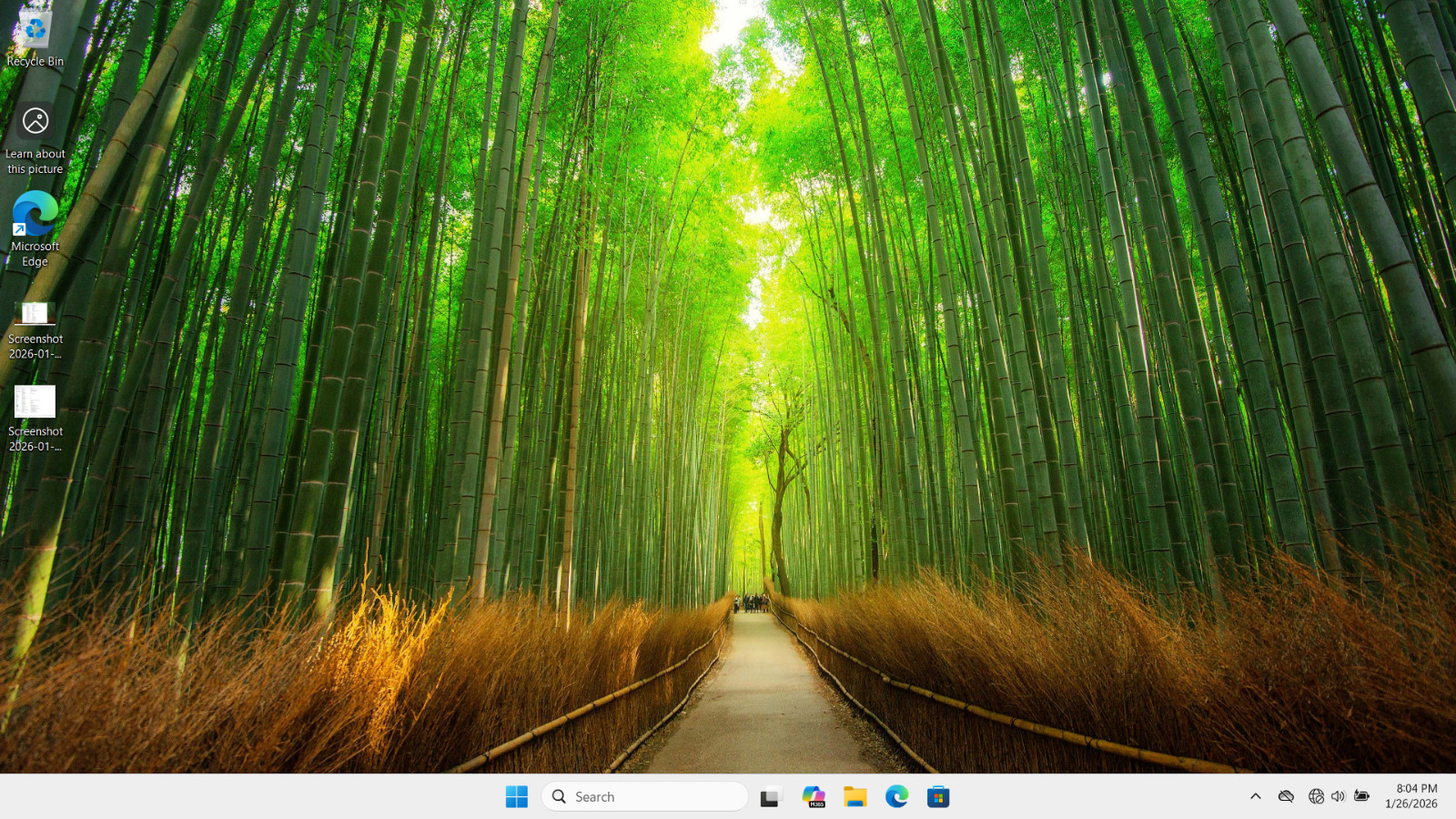Screen dimensions: 1456x819
Task: Click the battery tray icon
Action: pyautogui.click(x=1361, y=796)
